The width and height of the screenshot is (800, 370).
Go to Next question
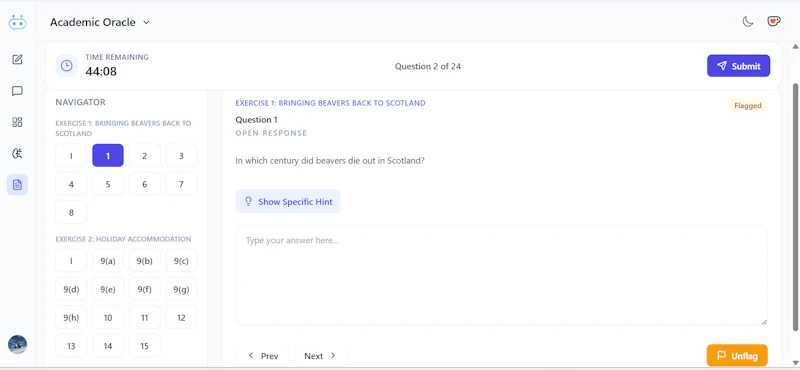(x=321, y=356)
